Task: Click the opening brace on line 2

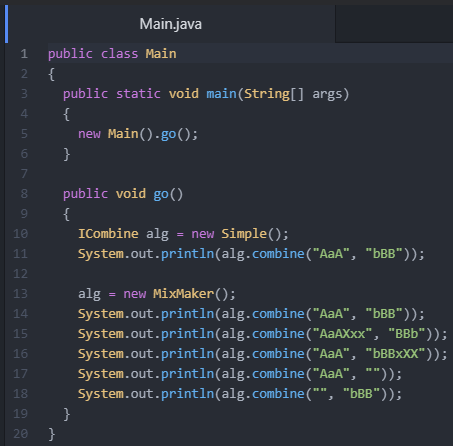Action: [52, 74]
